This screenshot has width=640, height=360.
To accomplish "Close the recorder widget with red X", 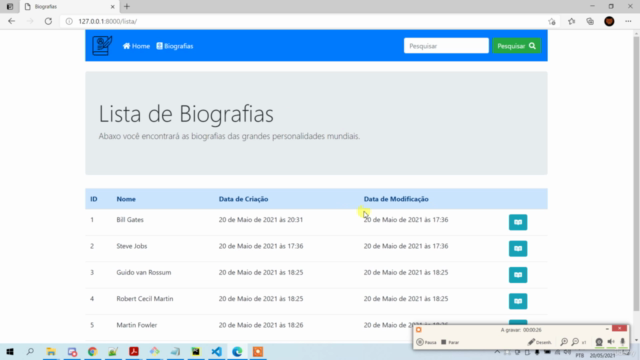I will 620,328.
